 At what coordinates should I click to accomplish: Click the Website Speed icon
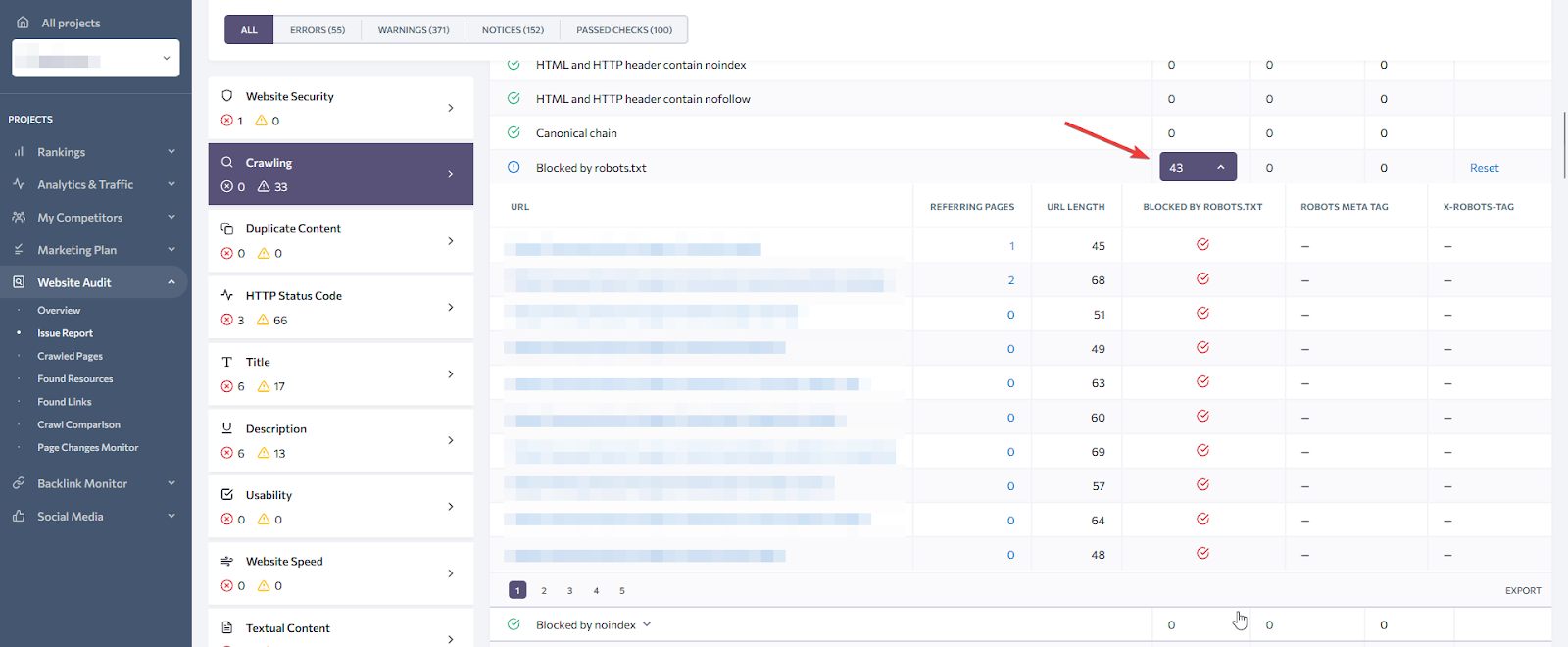[x=227, y=561]
